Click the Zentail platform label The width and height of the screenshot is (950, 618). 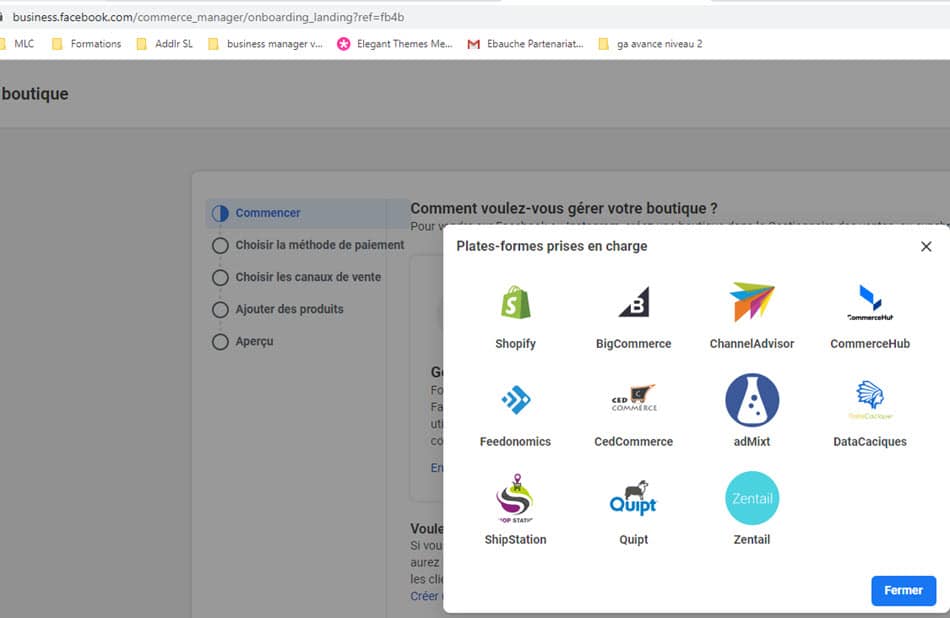tap(752, 540)
